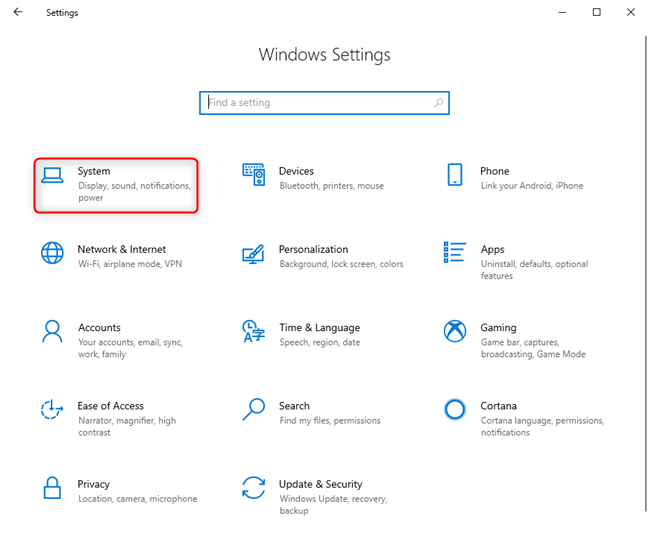Click the Gaming Xbox icon
The height and width of the screenshot is (533, 648).
[x=455, y=331]
